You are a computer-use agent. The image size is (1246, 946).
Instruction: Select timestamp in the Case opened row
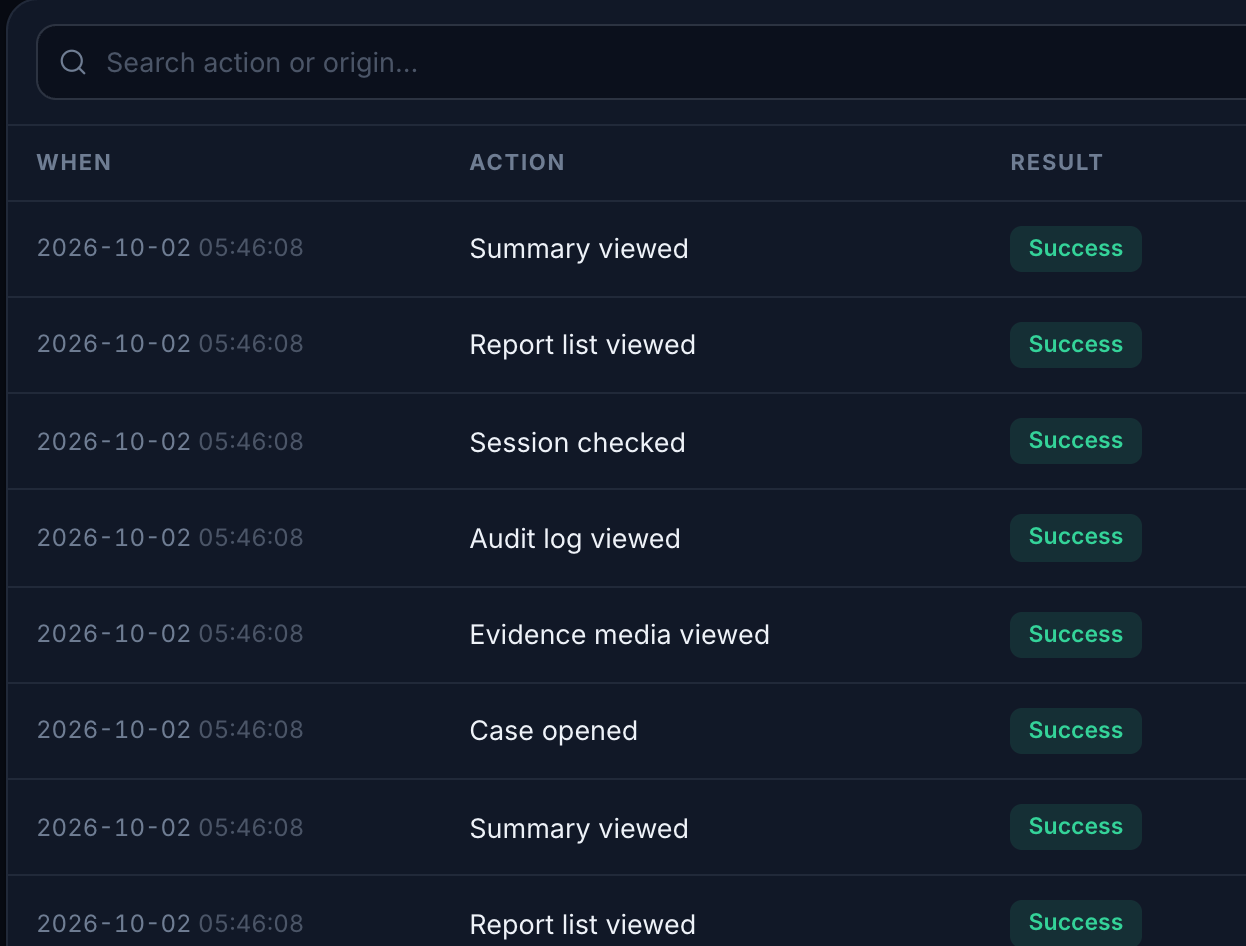[x=170, y=729]
